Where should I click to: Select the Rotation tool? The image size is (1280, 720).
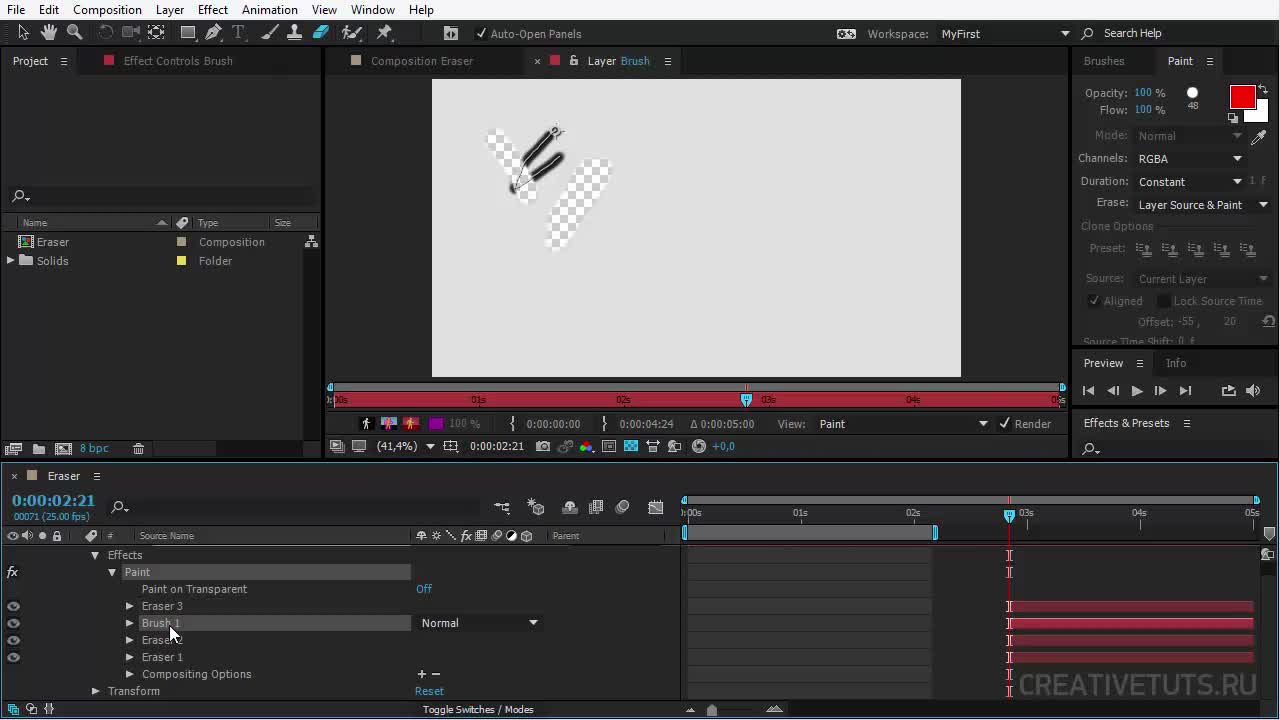(x=105, y=33)
